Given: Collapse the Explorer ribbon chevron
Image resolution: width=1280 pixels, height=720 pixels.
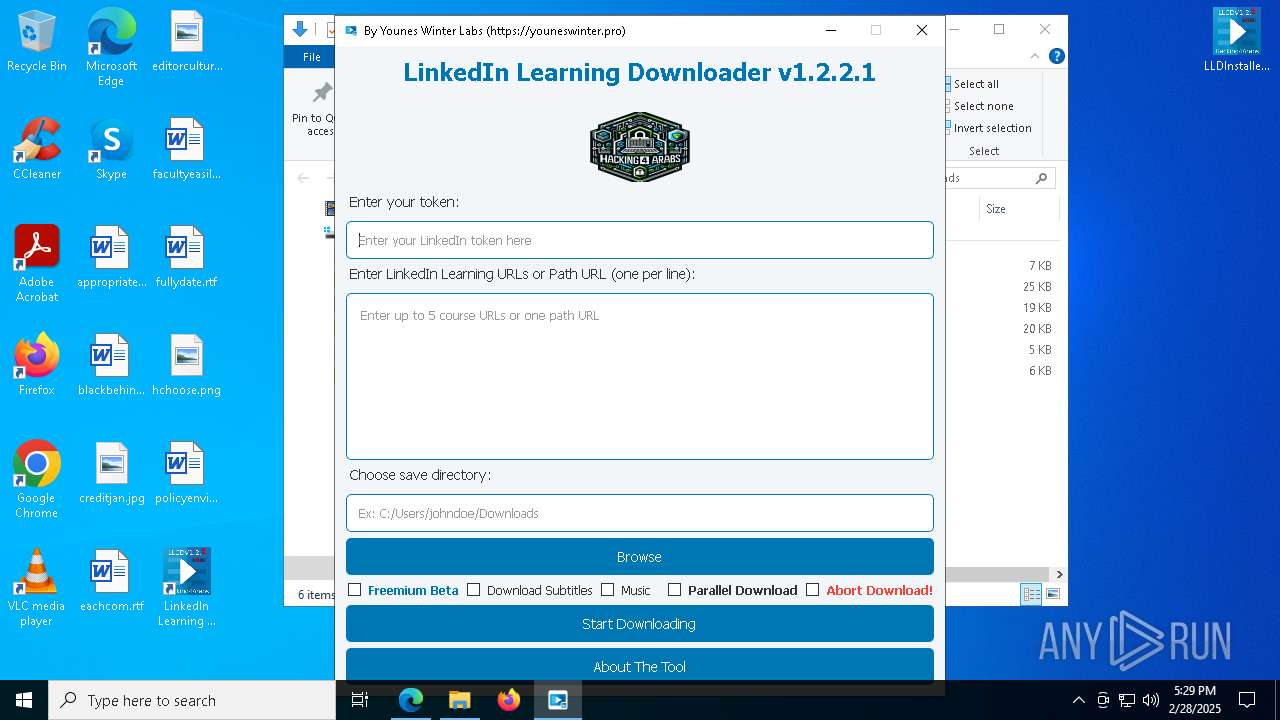Looking at the screenshot, I should click(x=1036, y=56).
